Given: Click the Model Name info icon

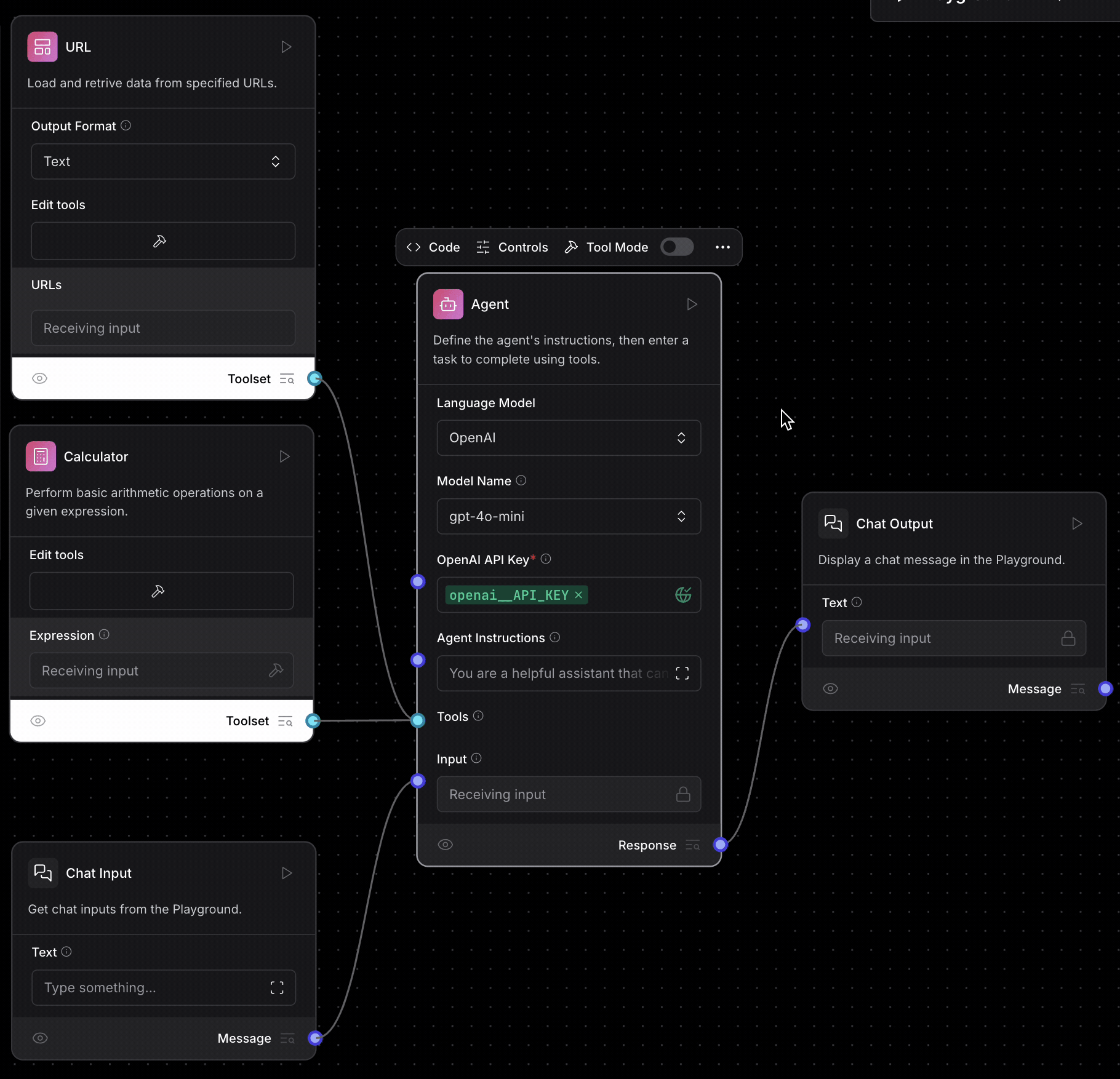Looking at the screenshot, I should click(521, 480).
